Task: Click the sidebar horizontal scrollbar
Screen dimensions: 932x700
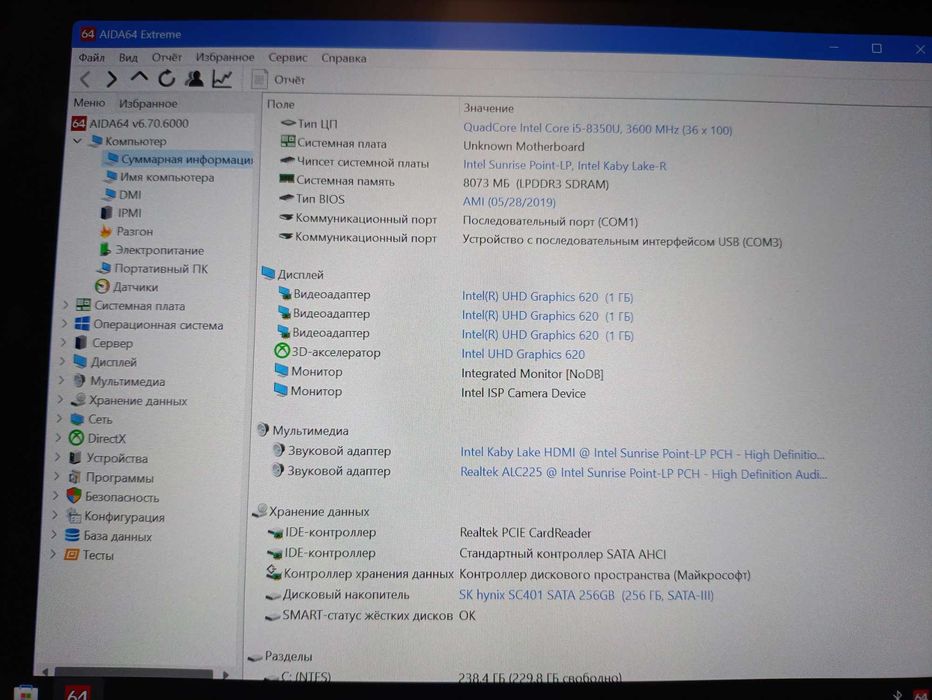Action: coord(134,673)
